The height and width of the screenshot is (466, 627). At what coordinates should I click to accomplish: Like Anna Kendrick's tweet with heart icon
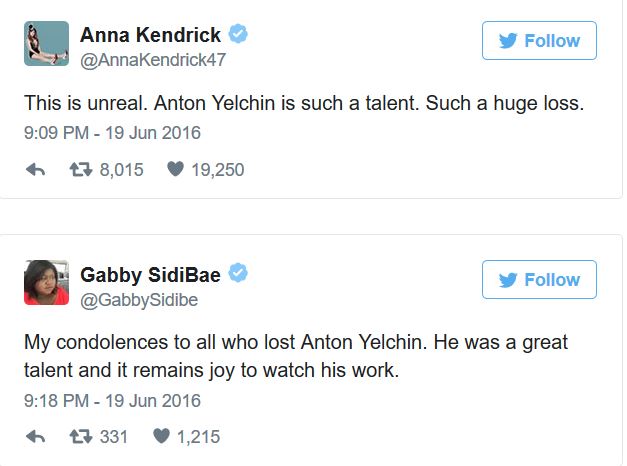pyautogui.click(x=175, y=169)
